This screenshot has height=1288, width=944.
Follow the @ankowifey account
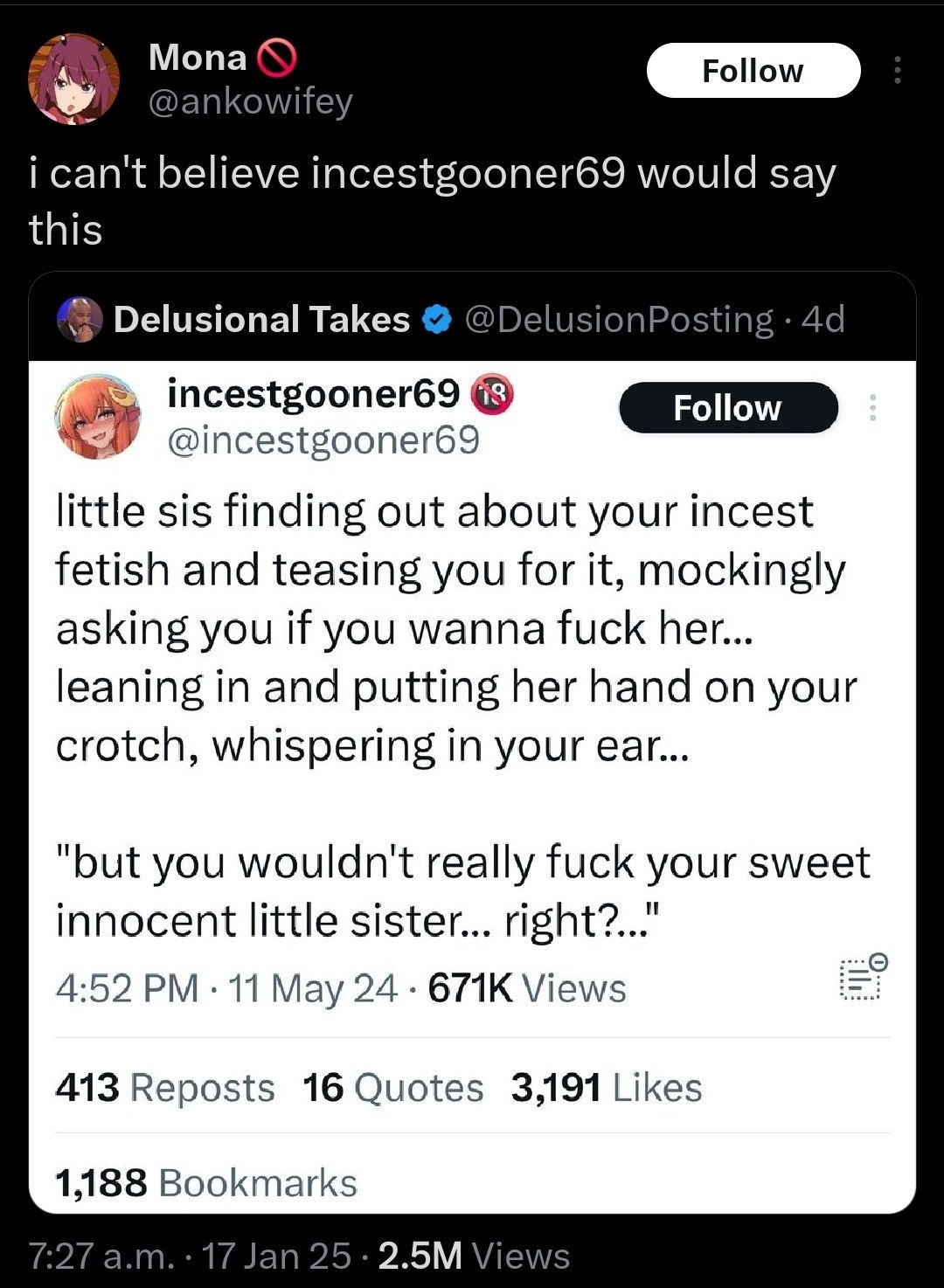[x=753, y=71]
